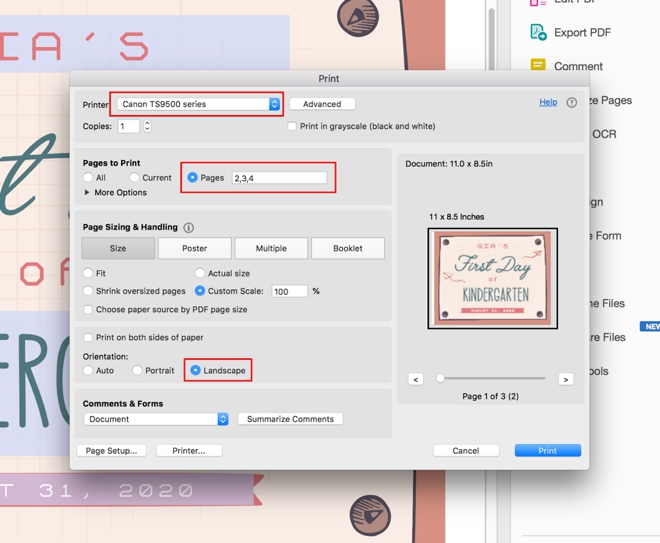Click the document scrollbar behind the dialog
This screenshot has height=543, width=660.
[491, 38]
